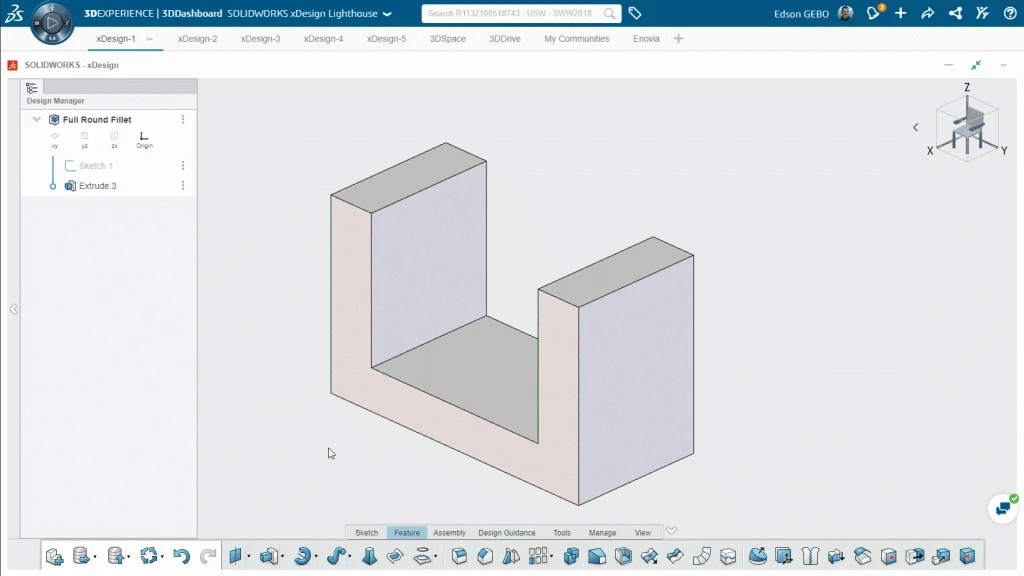Open dropdown arrow beside Sweep tool
Screen dimensions: 1024x576
[x=349, y=556]
